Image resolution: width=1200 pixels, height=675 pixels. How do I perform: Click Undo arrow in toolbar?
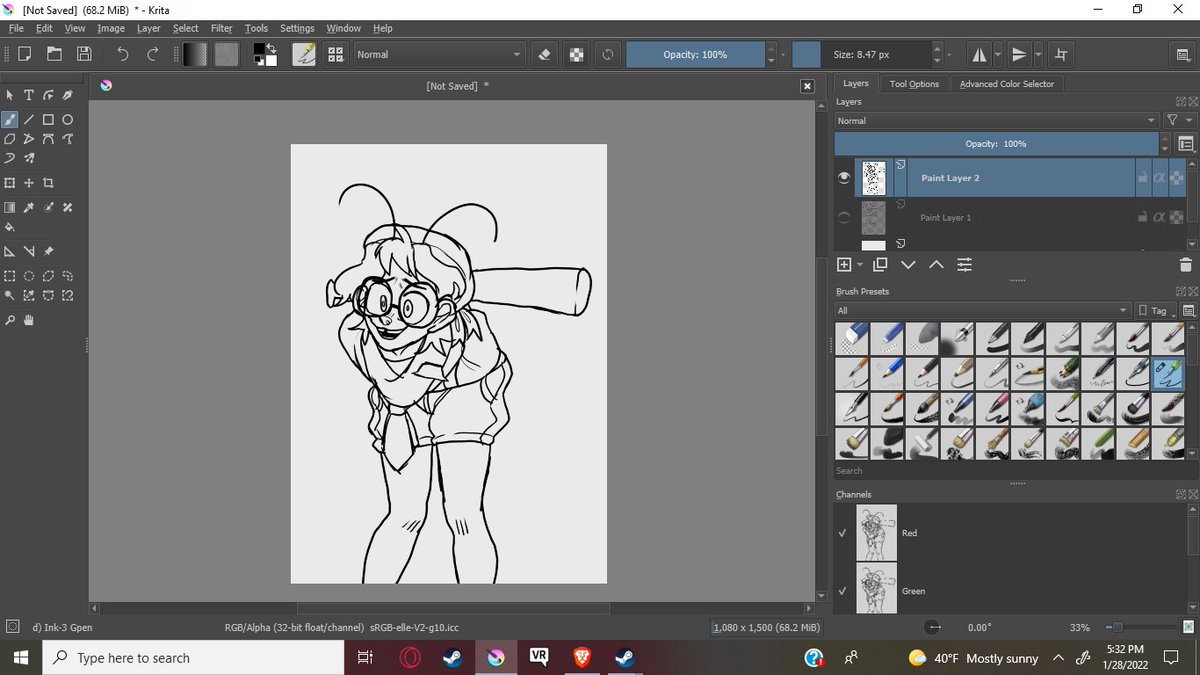tap(122, 54)
